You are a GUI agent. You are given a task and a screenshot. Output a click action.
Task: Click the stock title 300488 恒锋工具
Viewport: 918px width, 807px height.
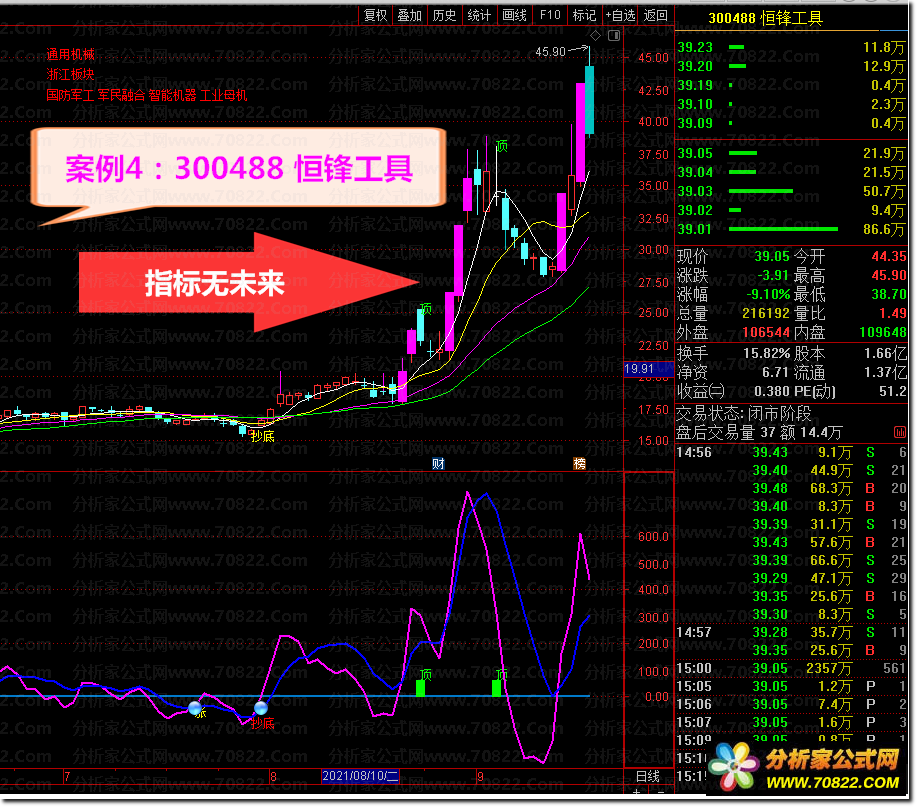click(x=765, y=19)
